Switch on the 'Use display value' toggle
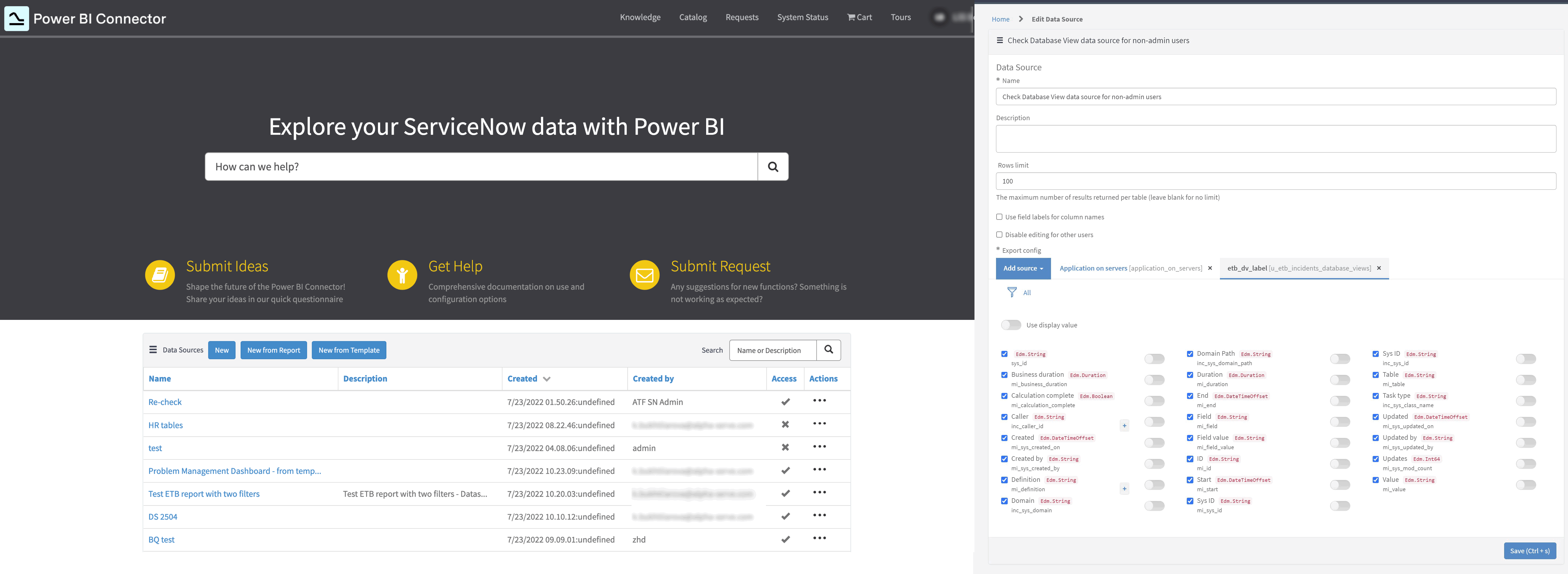This screenshot has height=574, width=1568. 1011,324
